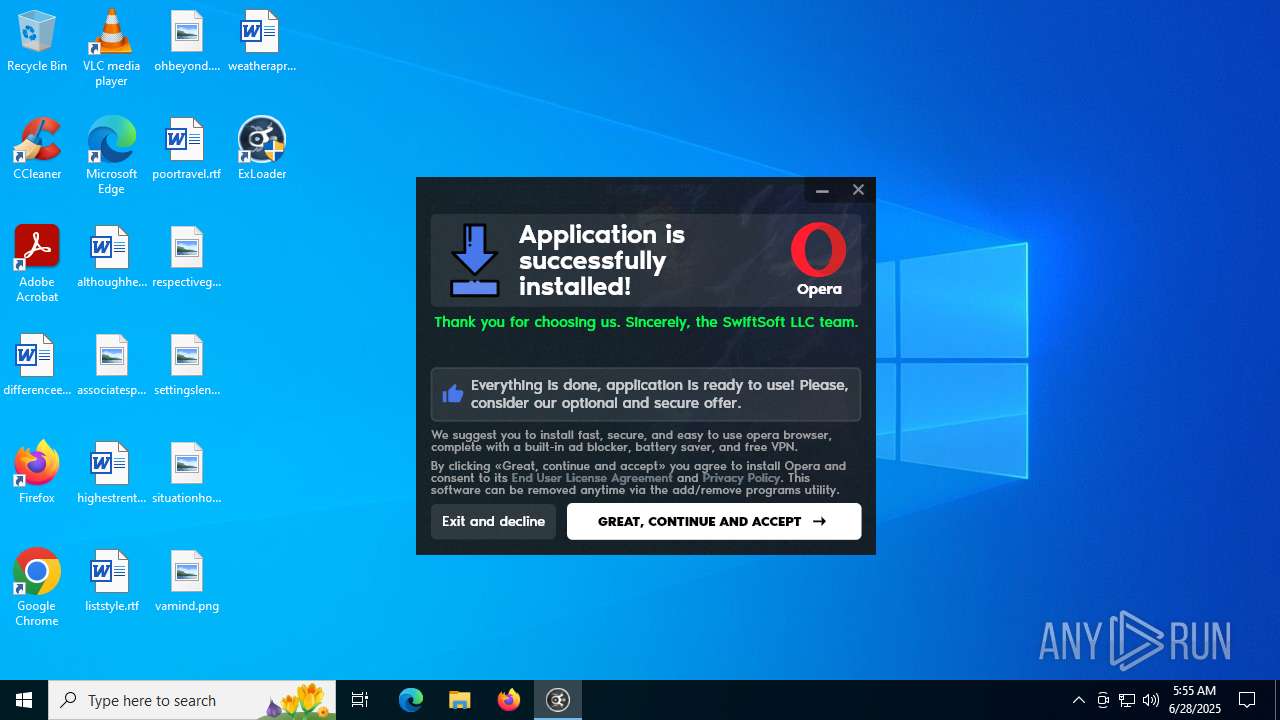Select the situationho image file icon
The width and height of the screenshot is (1280, 720).
click(187, 473)
